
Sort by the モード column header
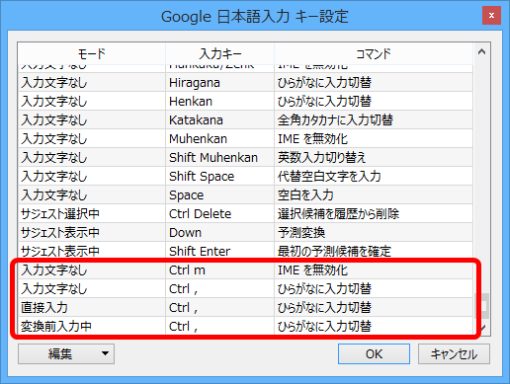92,53
